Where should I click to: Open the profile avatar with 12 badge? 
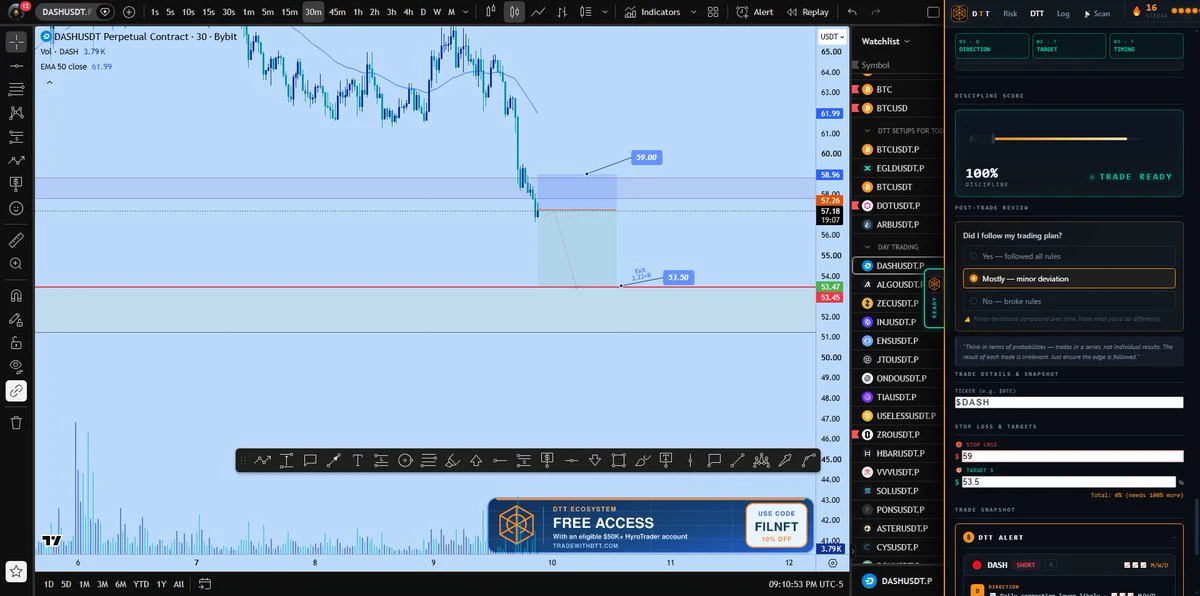[16, 12]
